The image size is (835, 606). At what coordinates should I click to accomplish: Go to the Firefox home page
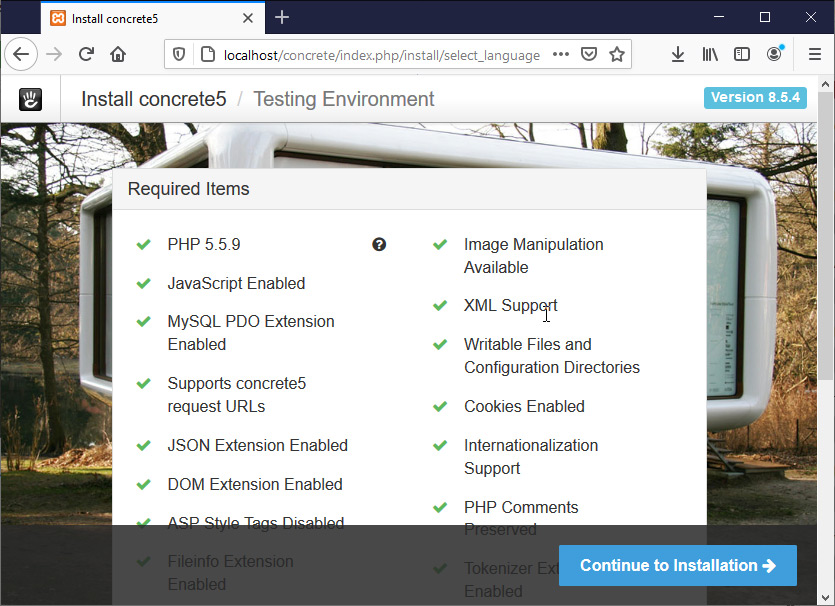pyautogui.click(x=118, y=55)
